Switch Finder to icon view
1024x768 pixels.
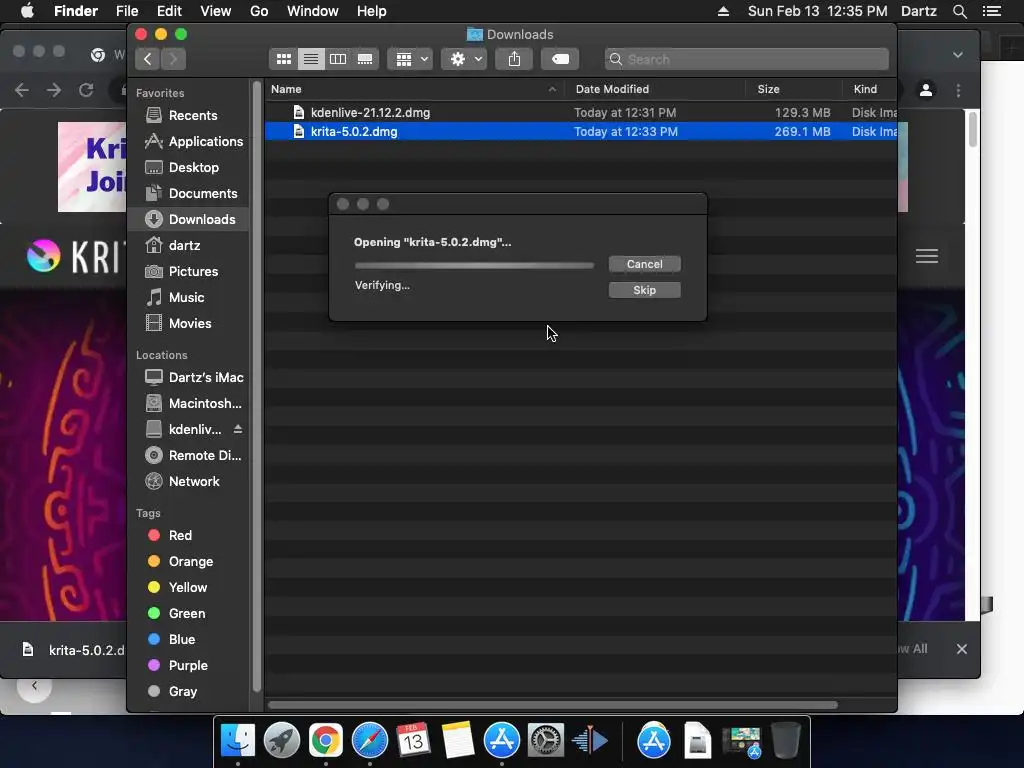point(283,59)
